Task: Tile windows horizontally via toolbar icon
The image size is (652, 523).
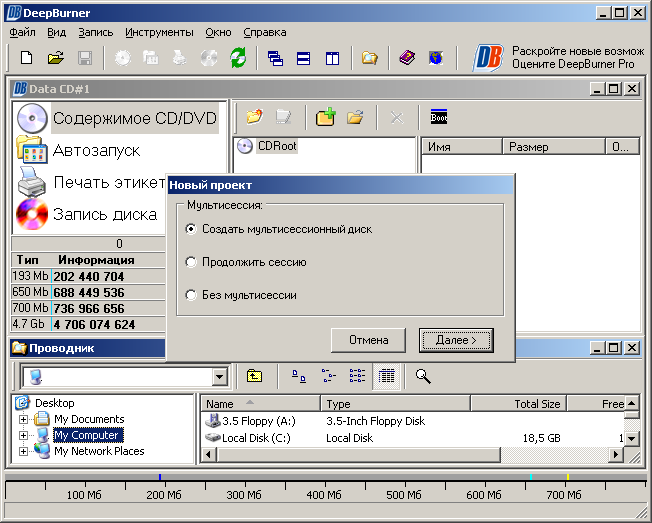Action: tap(304, 58)
